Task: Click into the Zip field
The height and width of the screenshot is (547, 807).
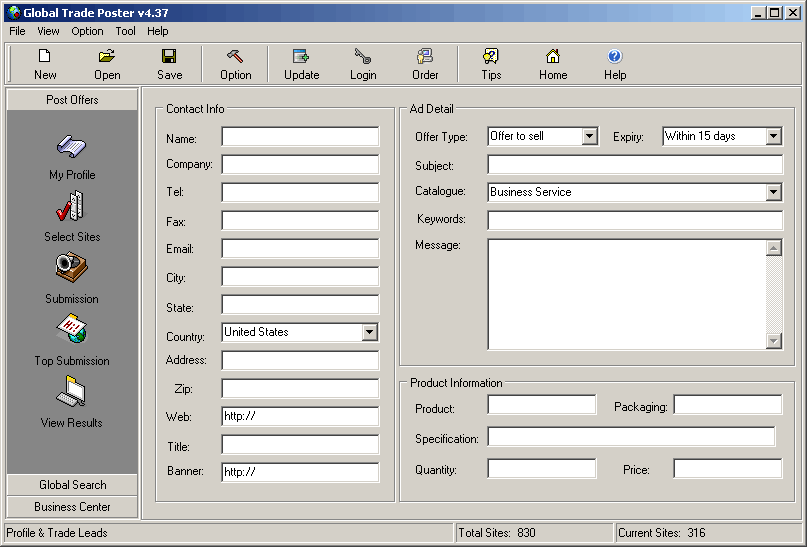Action: click(x=301, y=389)
